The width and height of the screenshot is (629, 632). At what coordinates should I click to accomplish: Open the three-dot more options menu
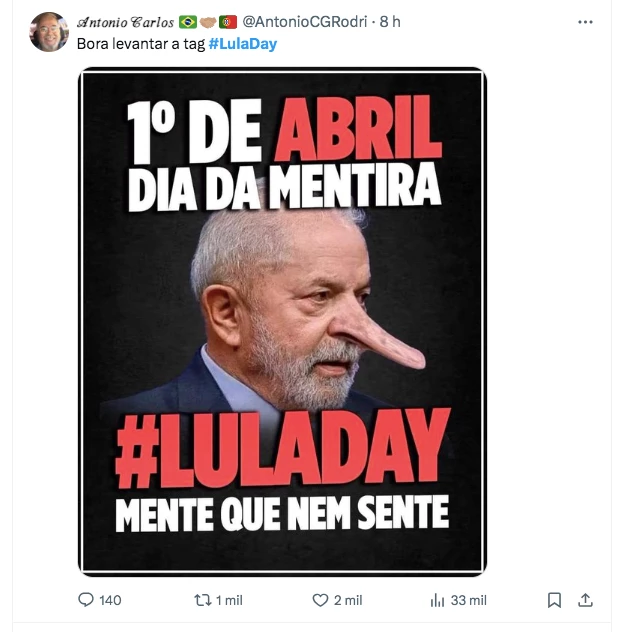(x=585, y=21)
